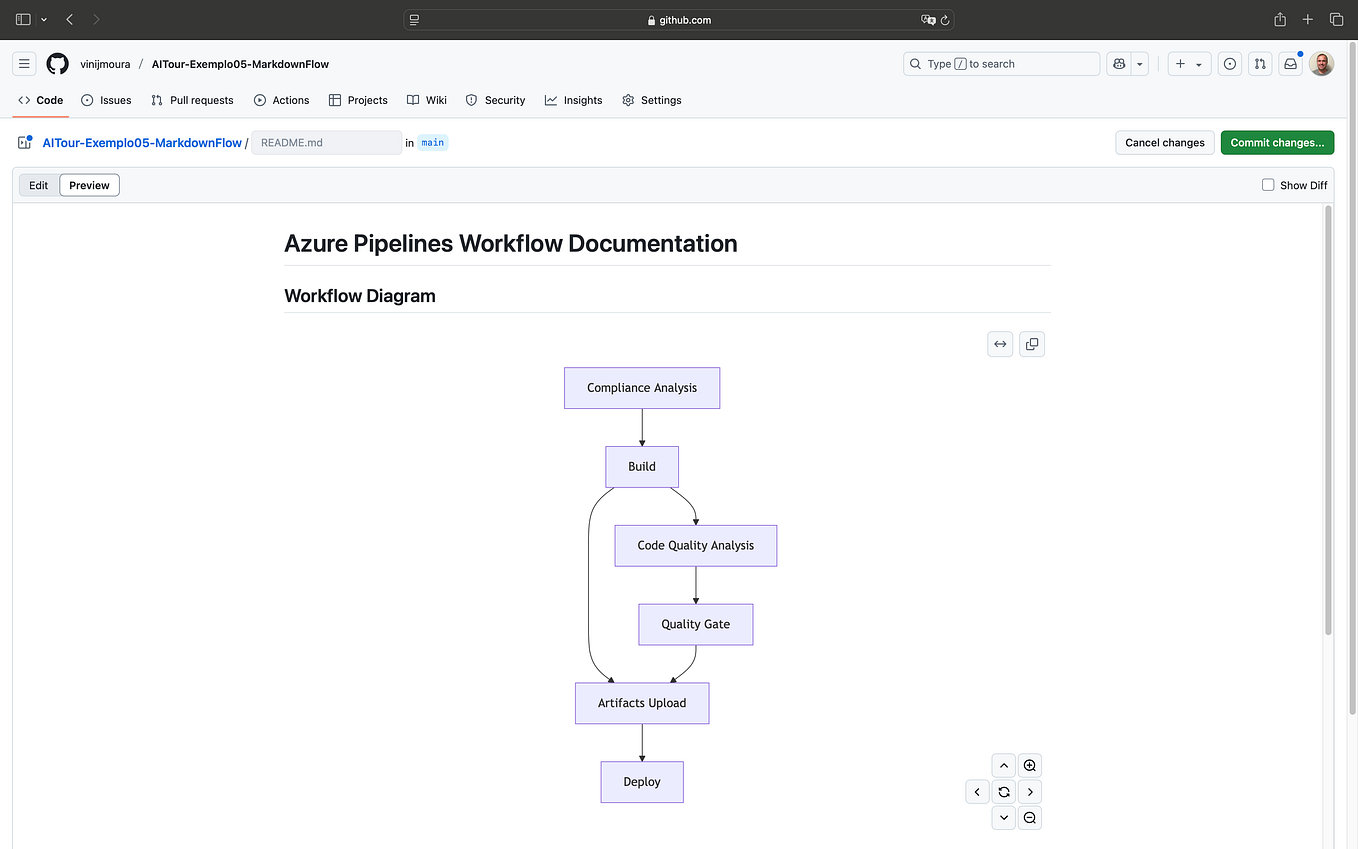Open the Actions tab
Image resolution: width=1358 pixels, height=849 pixels.
[281, 100]
